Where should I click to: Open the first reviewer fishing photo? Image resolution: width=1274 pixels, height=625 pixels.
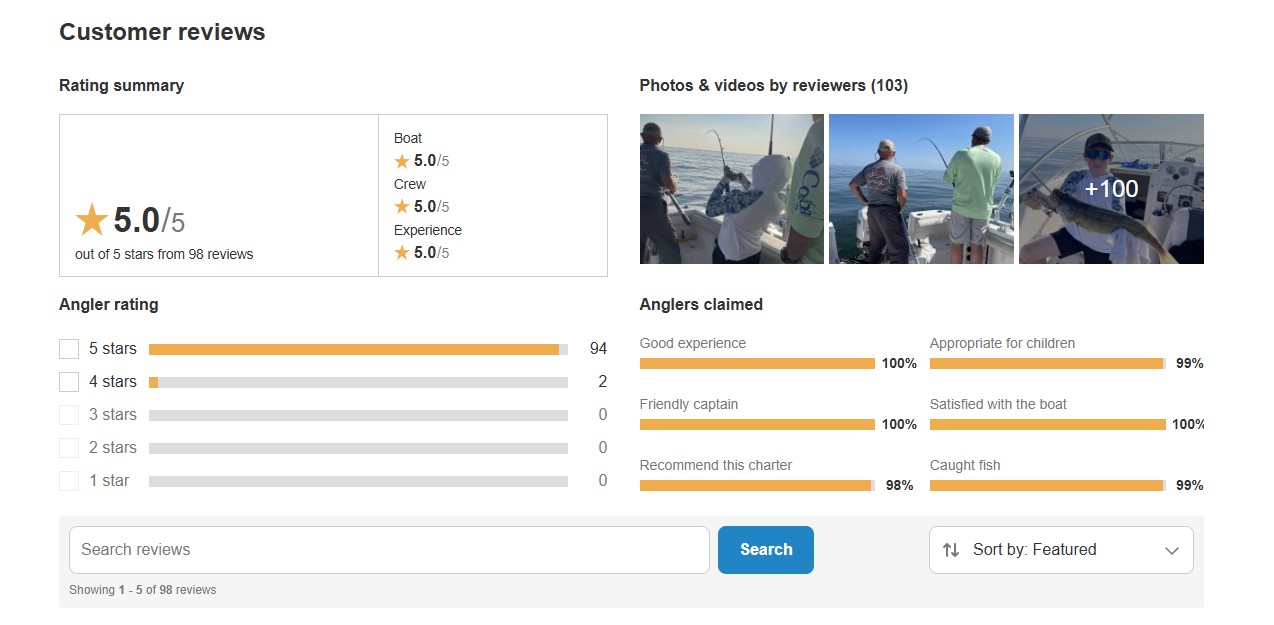731,189
